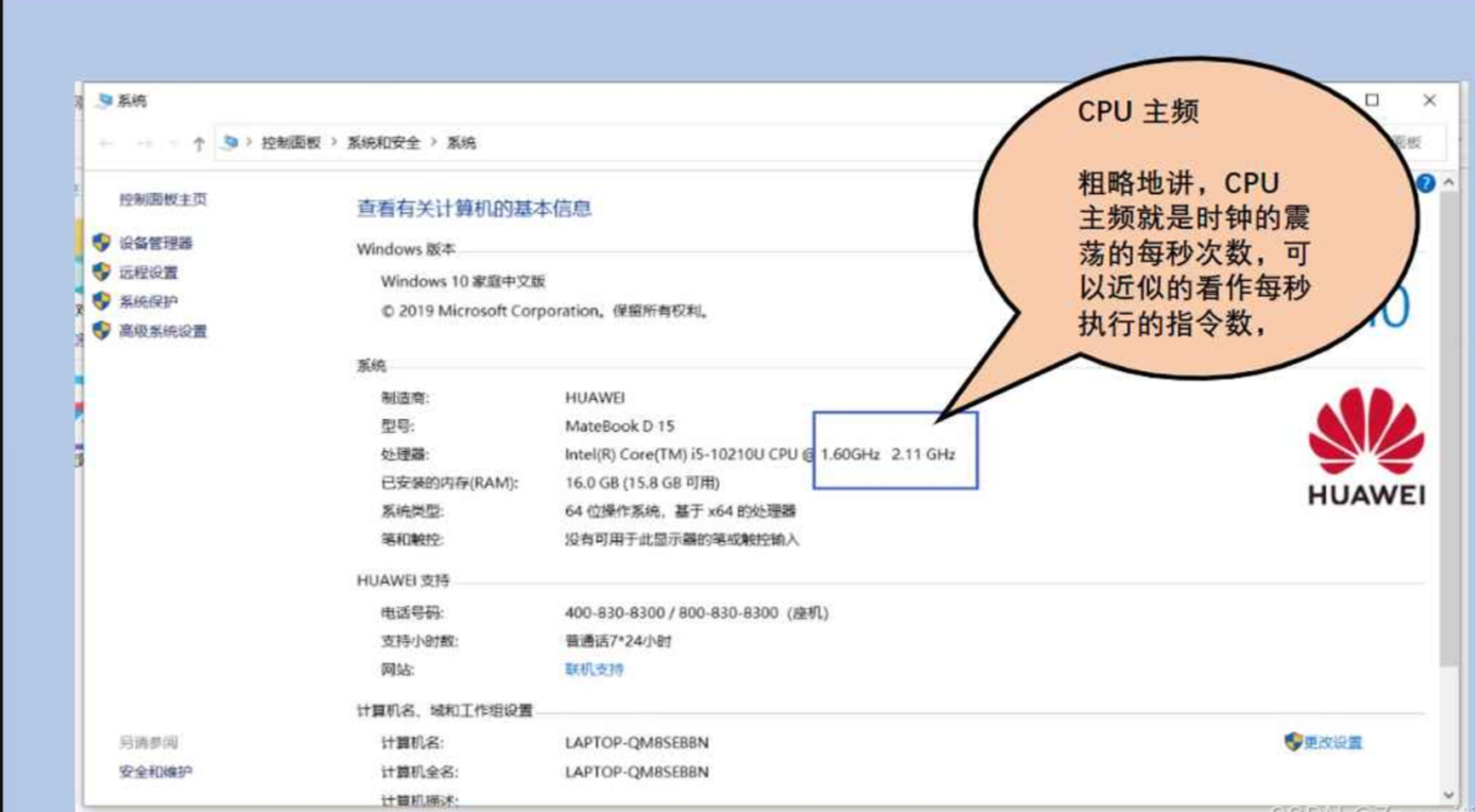
Task: Open 高级系统设置 in sidebar
Action: pyautogui.click(x=163, y=331)
